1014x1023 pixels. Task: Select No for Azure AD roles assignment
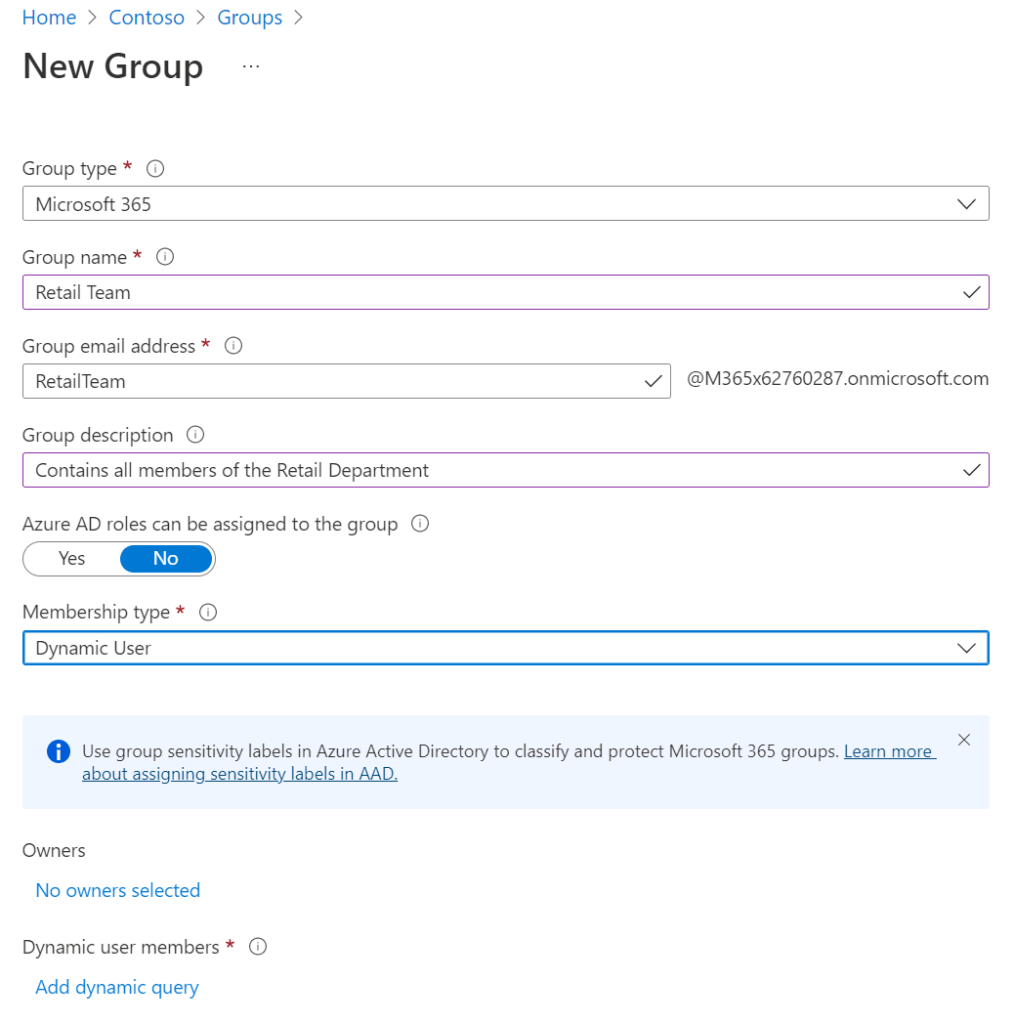(166, 559)
